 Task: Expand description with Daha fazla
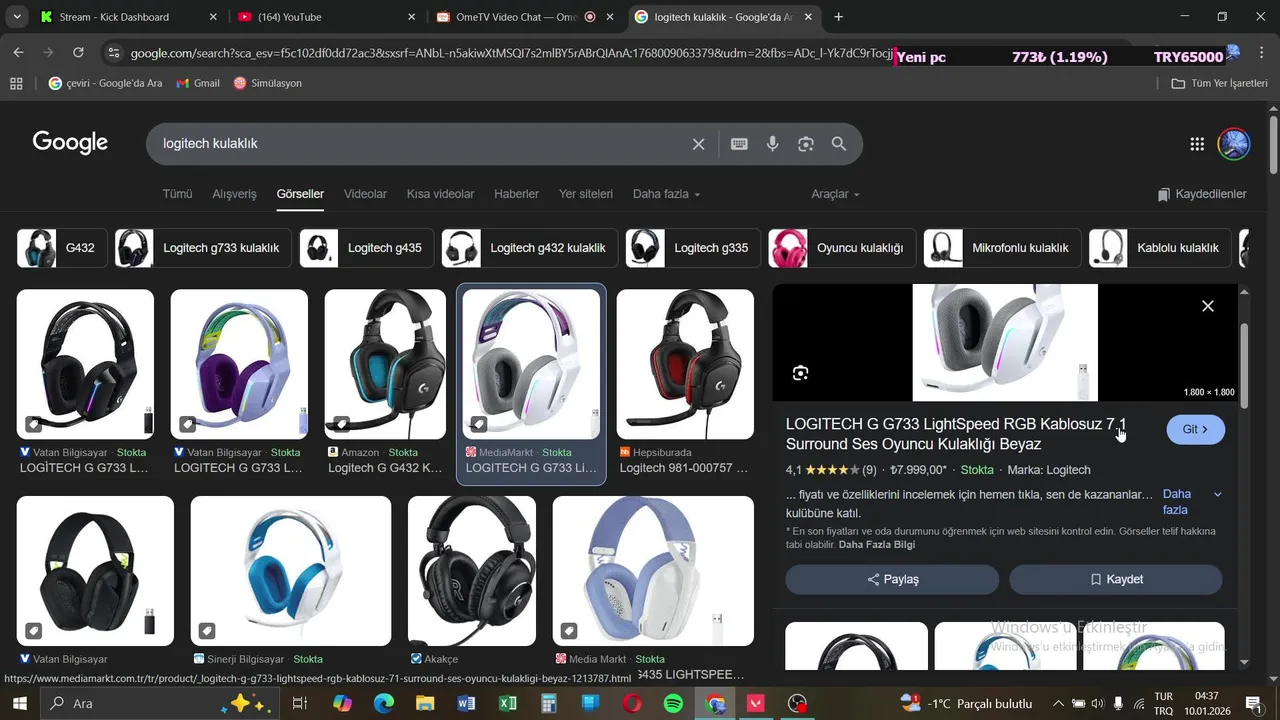[1190, 502]
